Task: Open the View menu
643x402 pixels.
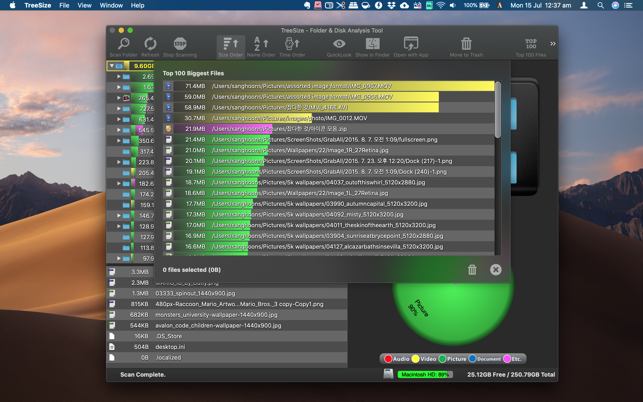Action: [x=84, y=5]
